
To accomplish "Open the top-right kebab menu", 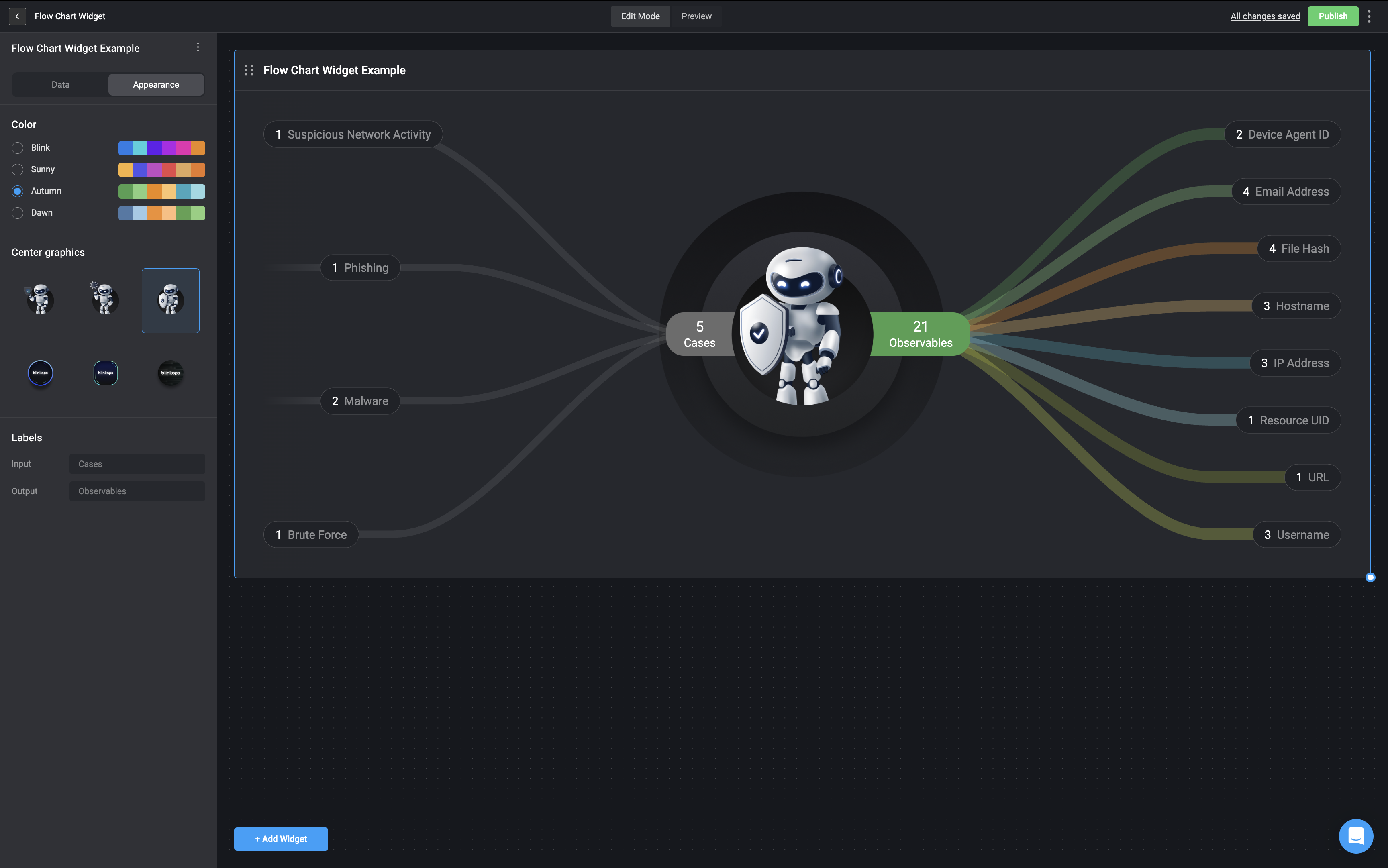I will [x=1369, y=16].
